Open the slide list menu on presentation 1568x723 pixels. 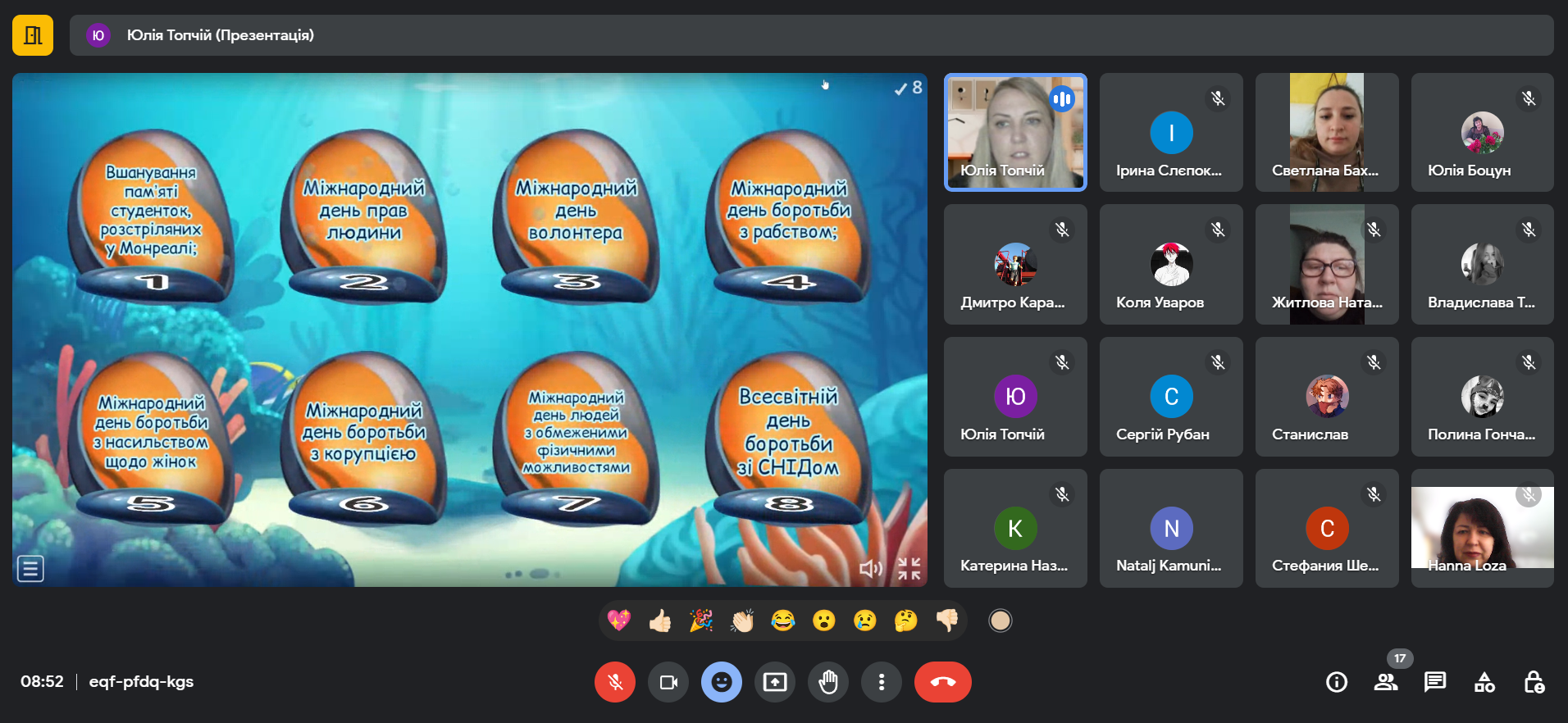pyautogui.click(x=30, y=568)
